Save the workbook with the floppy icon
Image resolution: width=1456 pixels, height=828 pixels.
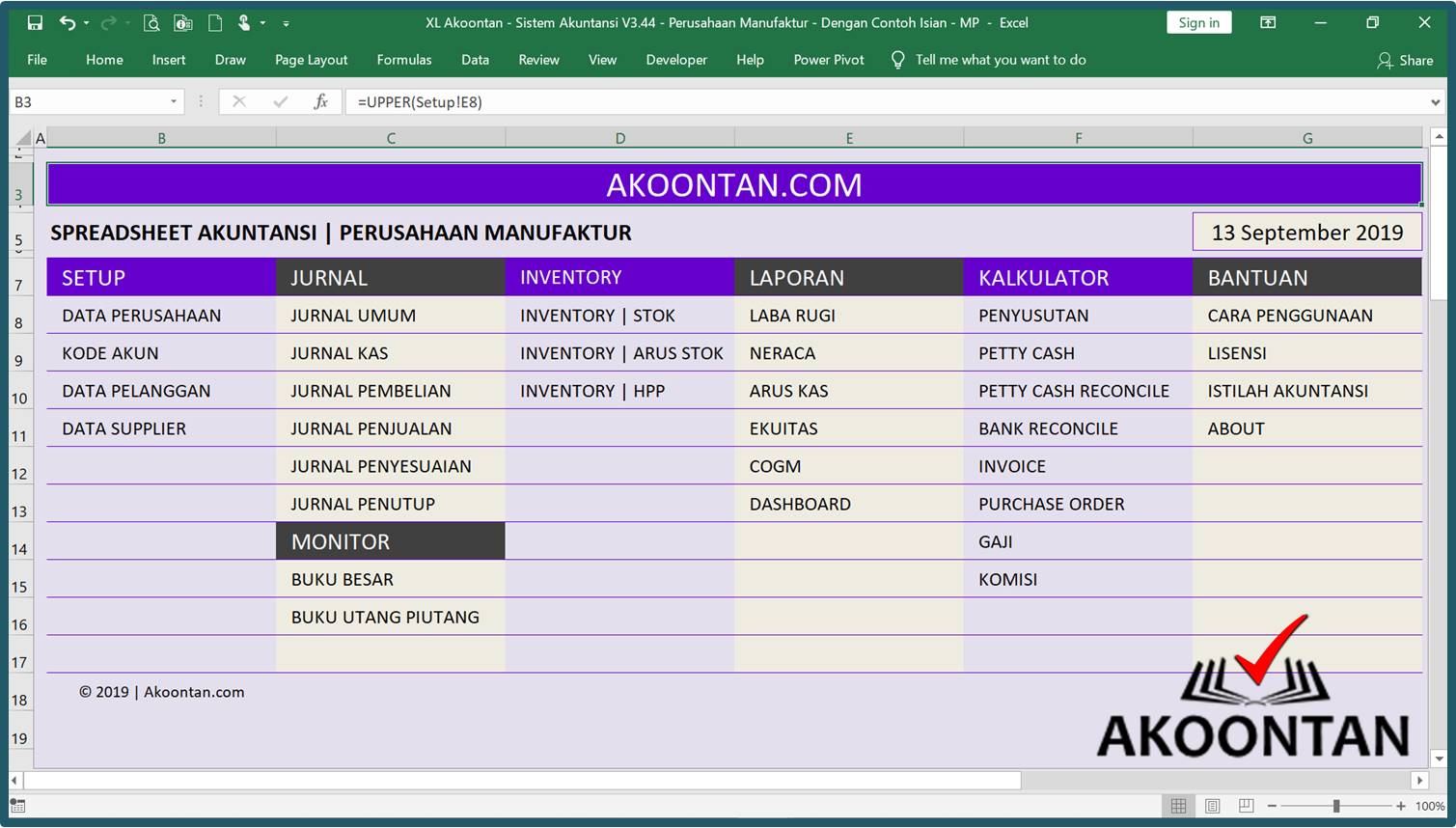[35, 22]
